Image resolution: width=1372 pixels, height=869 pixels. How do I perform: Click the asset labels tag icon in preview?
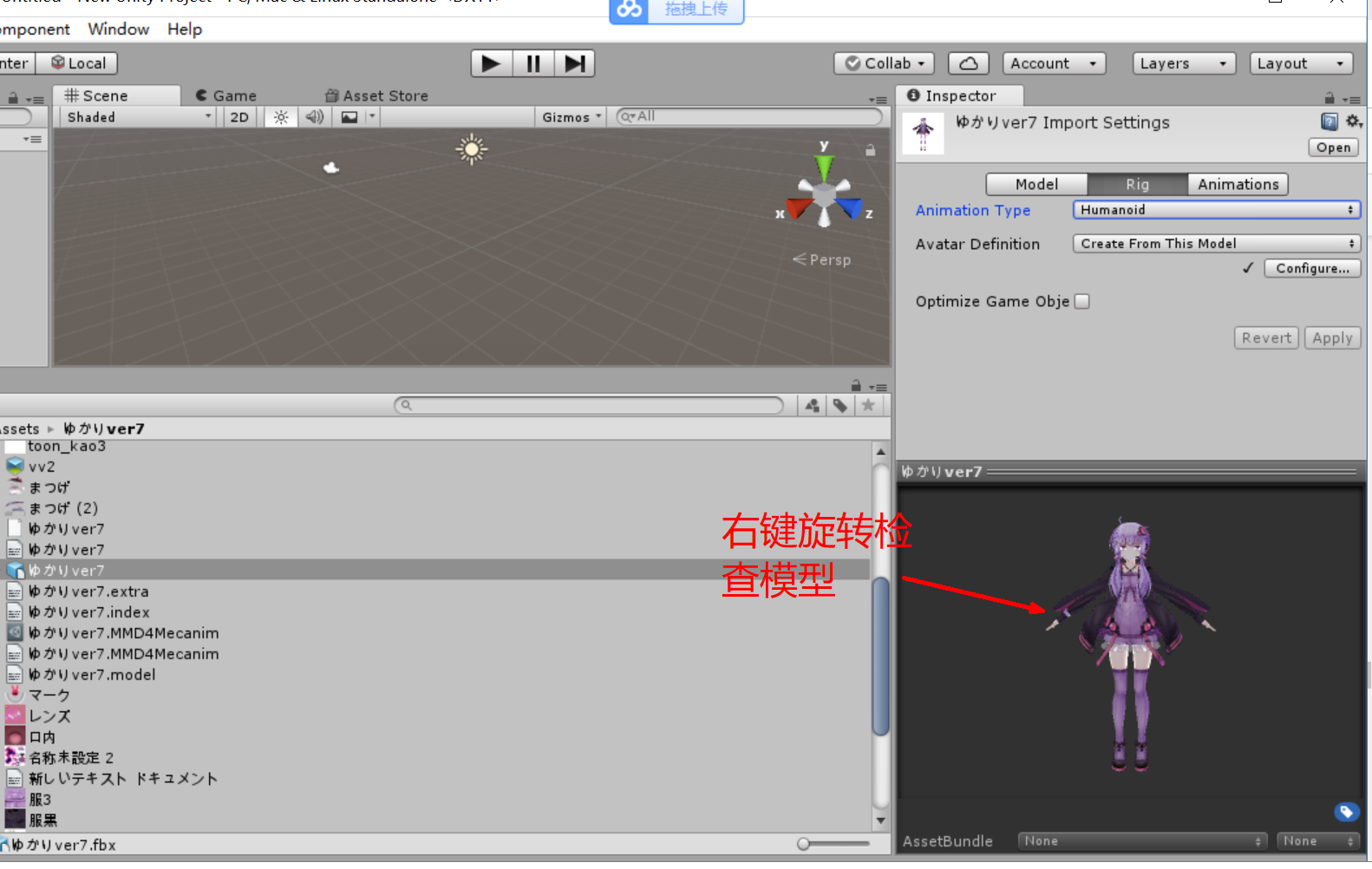tap(1346, 812)
